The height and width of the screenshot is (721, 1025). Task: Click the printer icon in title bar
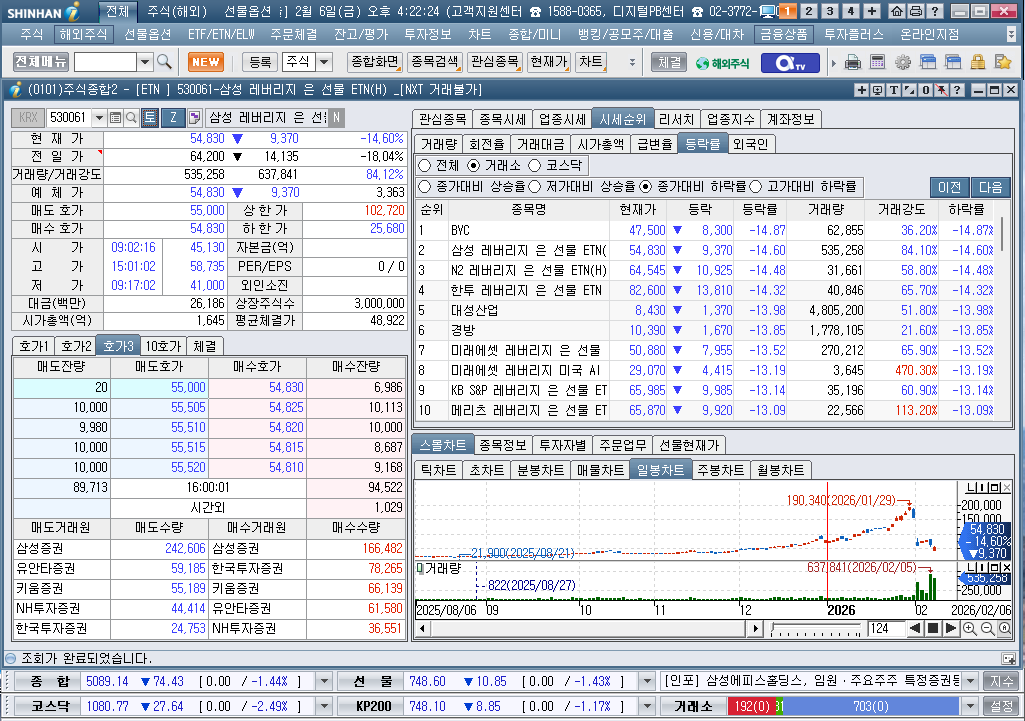(916, 11)
